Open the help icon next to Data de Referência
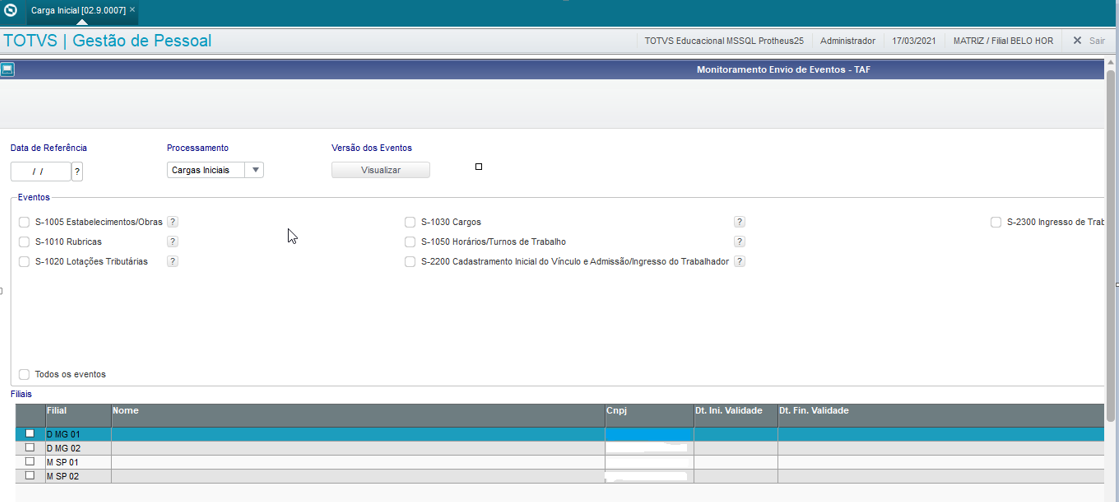Image resolution: width=1119 pixels, height=502 pixels. 77,172
